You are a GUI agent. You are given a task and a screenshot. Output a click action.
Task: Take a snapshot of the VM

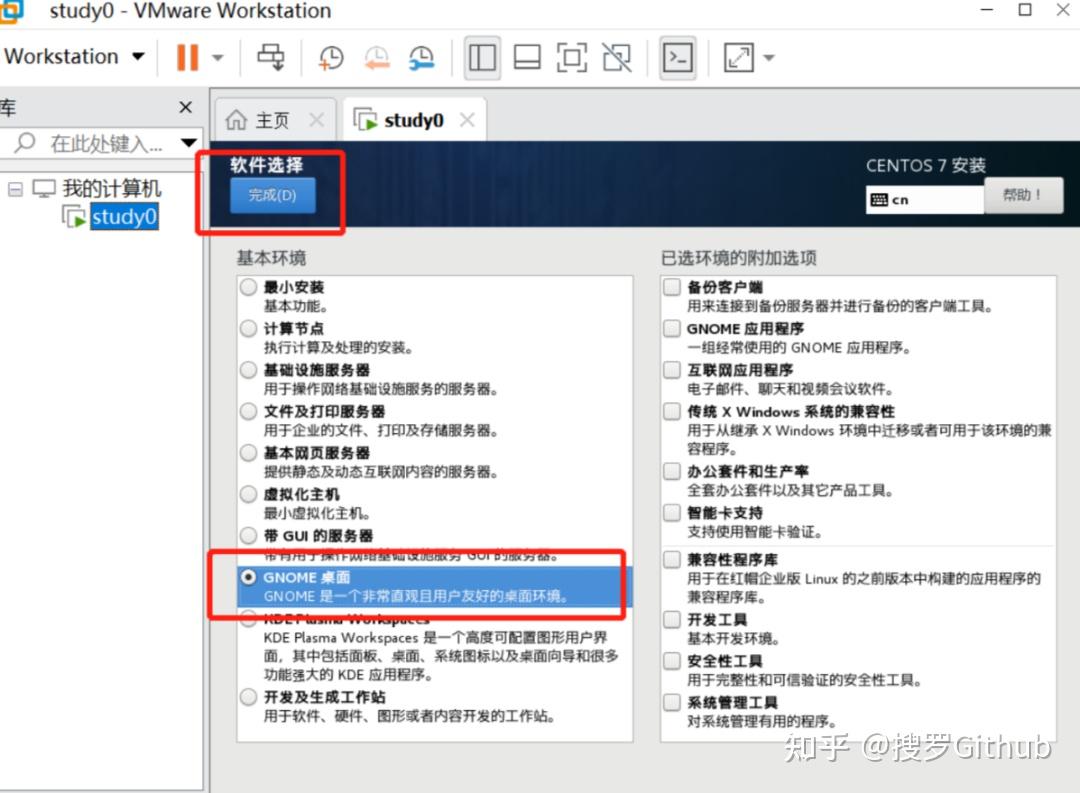(x=331, y=58)
